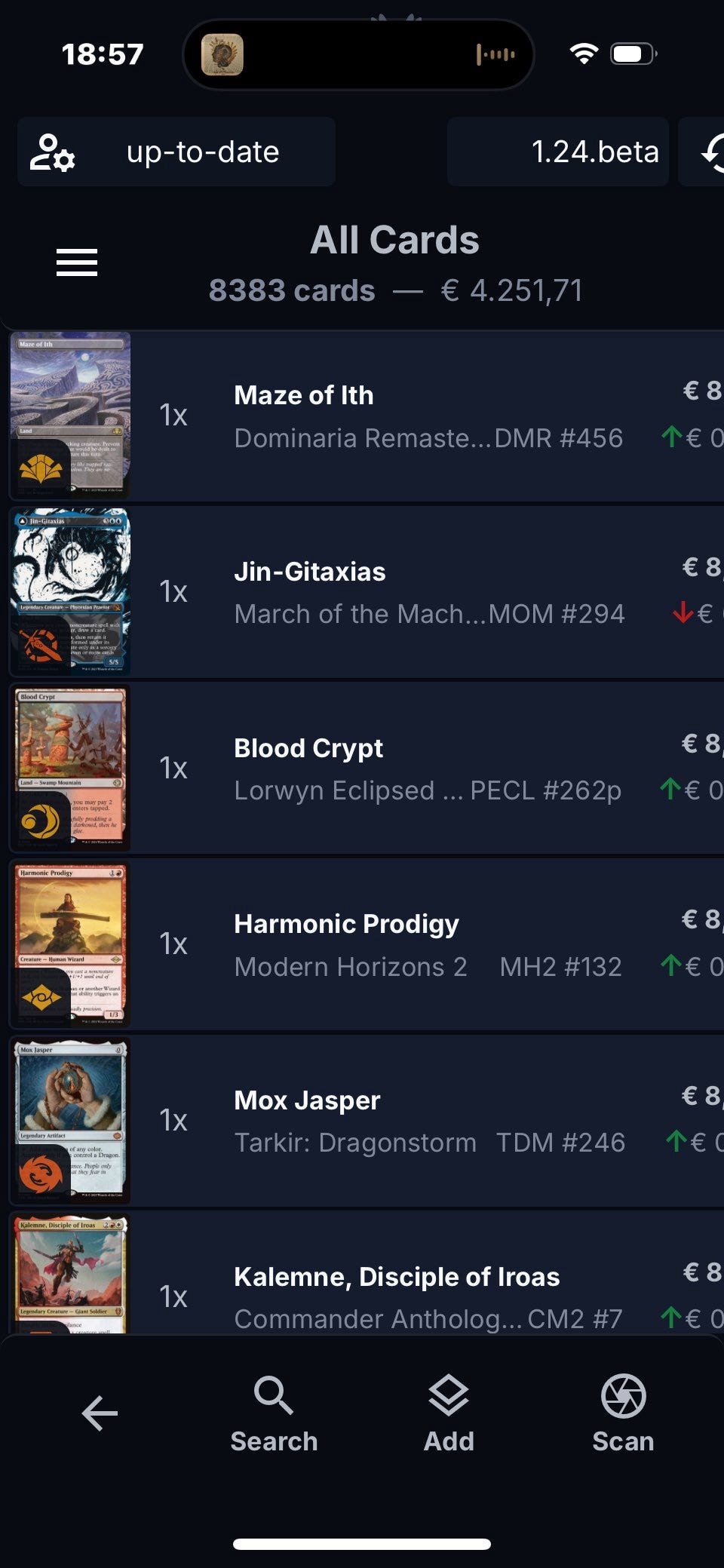Tap Harmonic Prodigy set symbol icon
Screen dimensions: 724x1568
click(41, 999)
